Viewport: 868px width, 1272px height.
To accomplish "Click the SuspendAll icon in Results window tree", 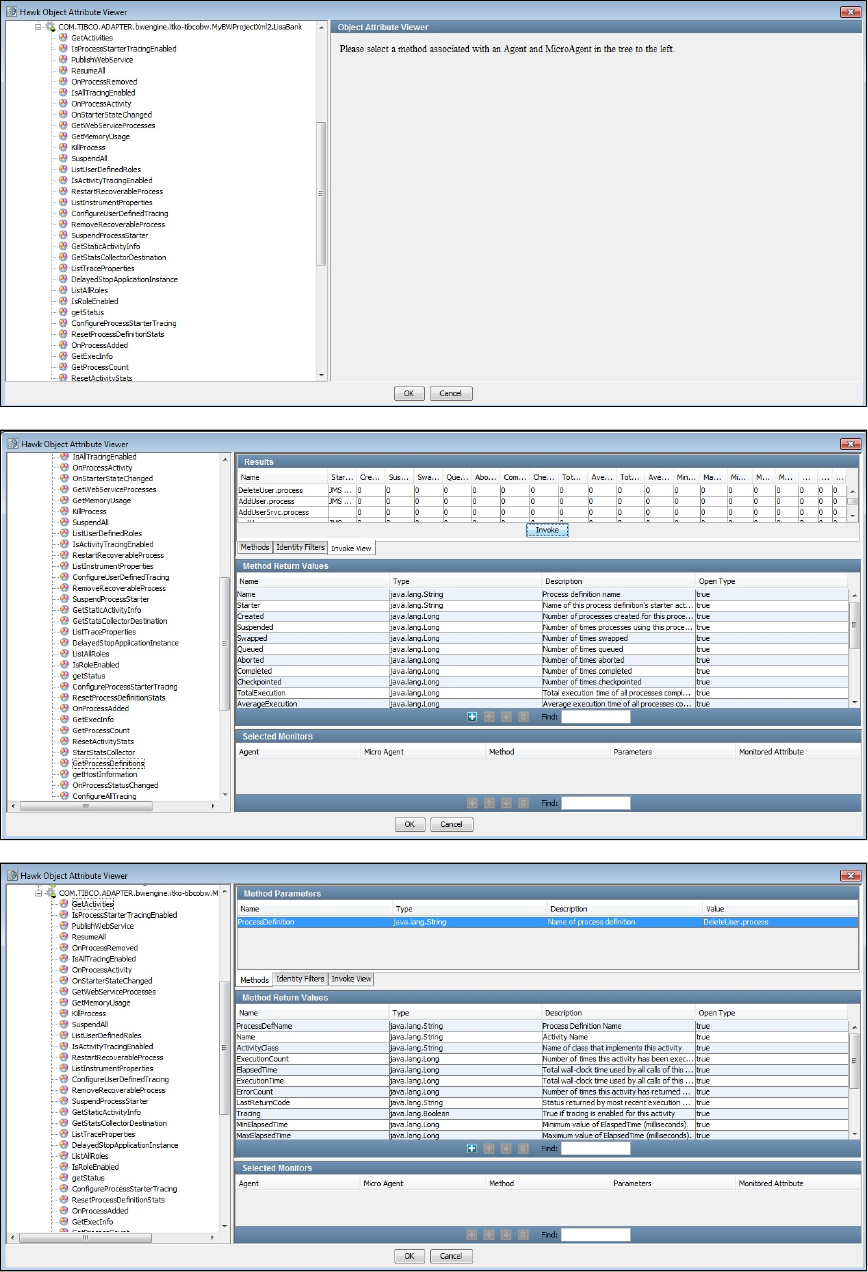I will pyautogui.click(x=65, y=522).
